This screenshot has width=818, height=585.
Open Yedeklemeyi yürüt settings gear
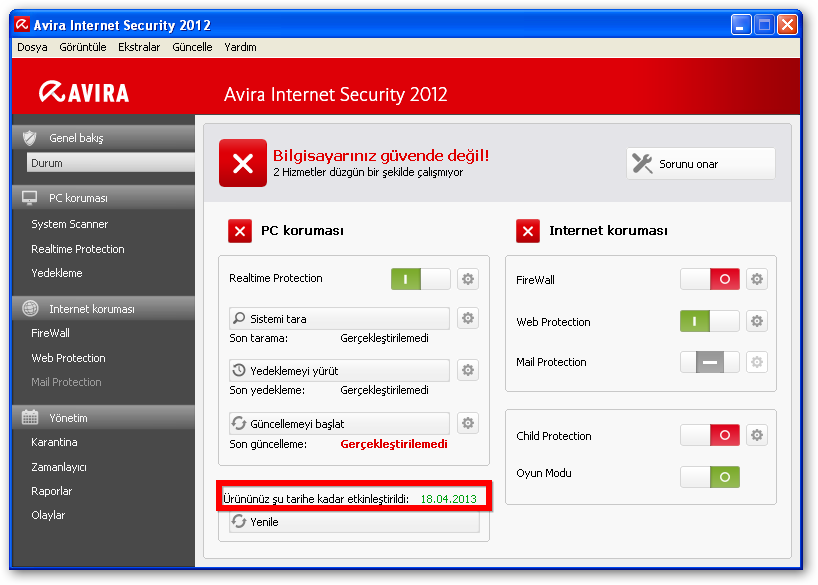pyautogui.click(x=468, y=370)
